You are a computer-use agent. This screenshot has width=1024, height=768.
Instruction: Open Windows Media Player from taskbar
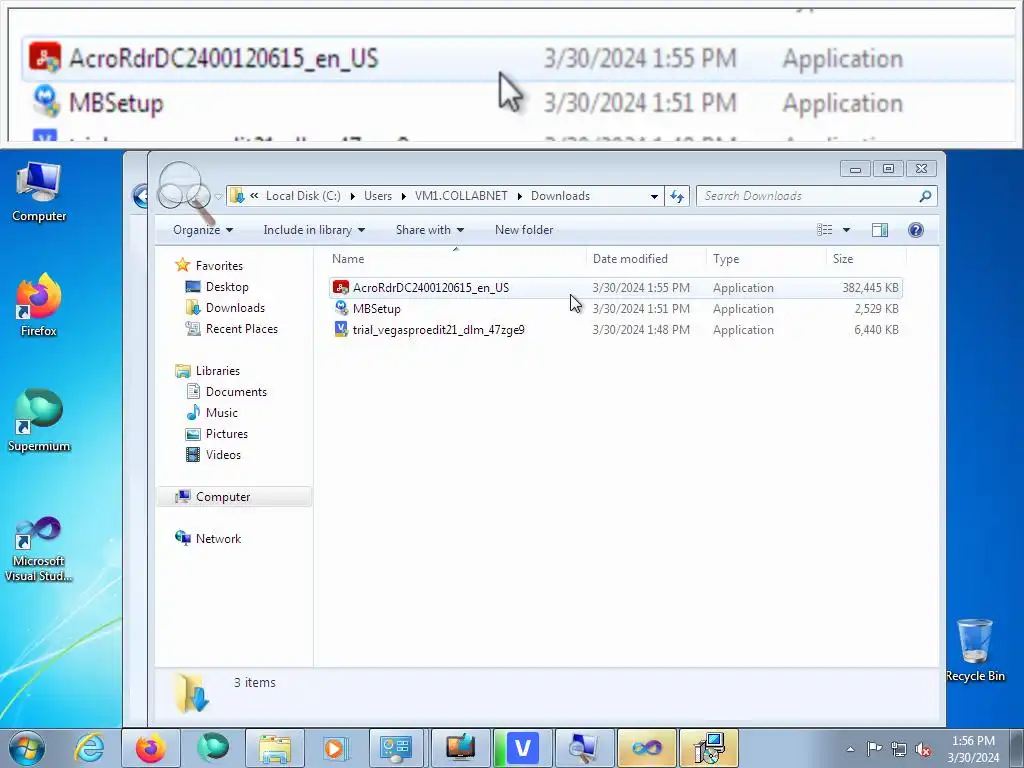(336, 748)
